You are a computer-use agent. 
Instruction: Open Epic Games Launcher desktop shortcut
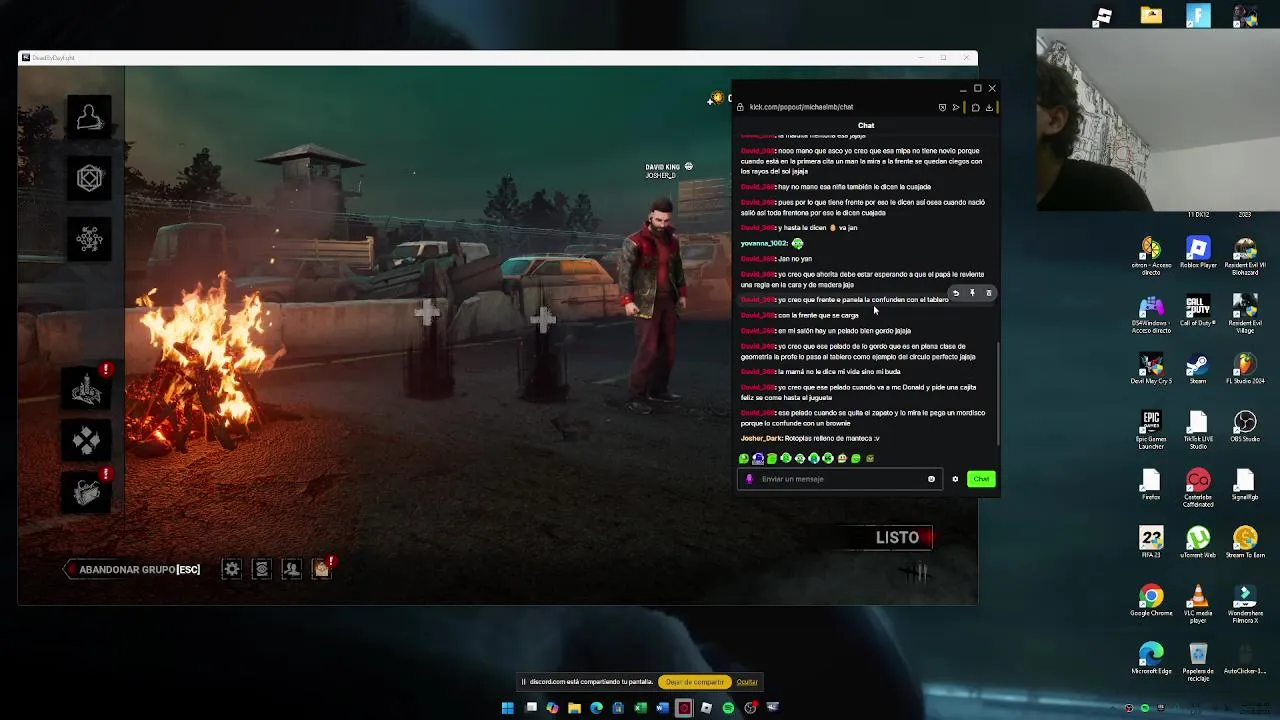1151,429
